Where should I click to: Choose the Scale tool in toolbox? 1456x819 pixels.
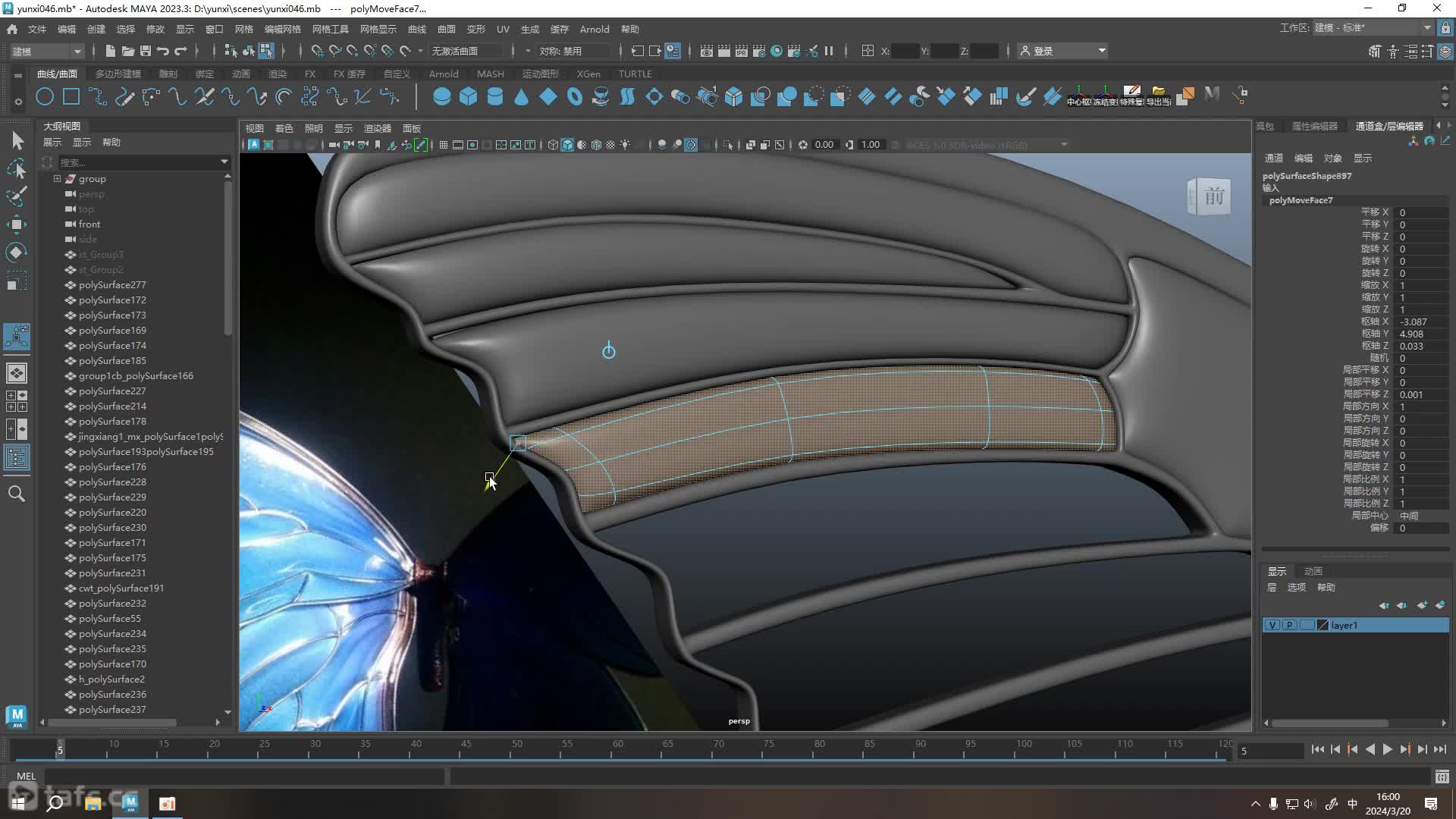(17, 281)
